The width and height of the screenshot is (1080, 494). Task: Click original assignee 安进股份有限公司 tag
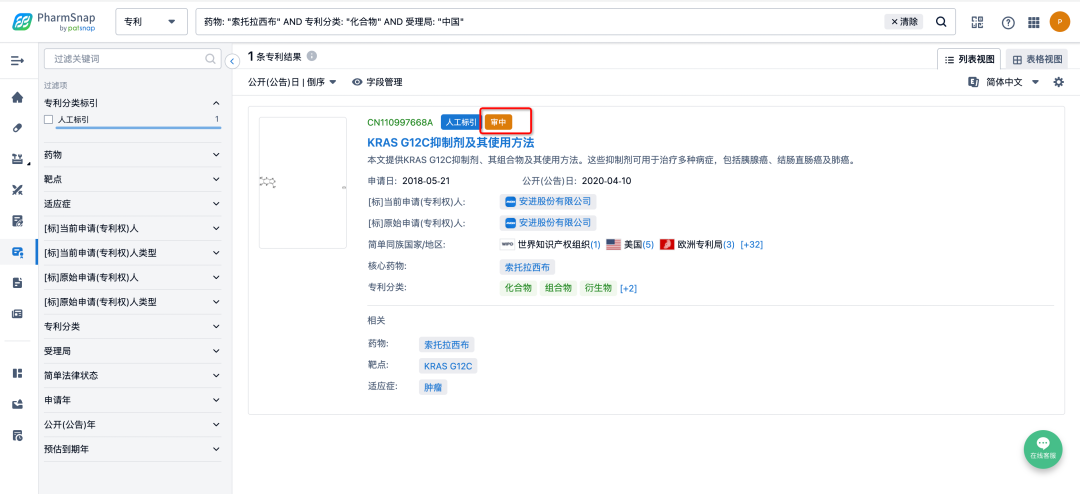point(548,223)
